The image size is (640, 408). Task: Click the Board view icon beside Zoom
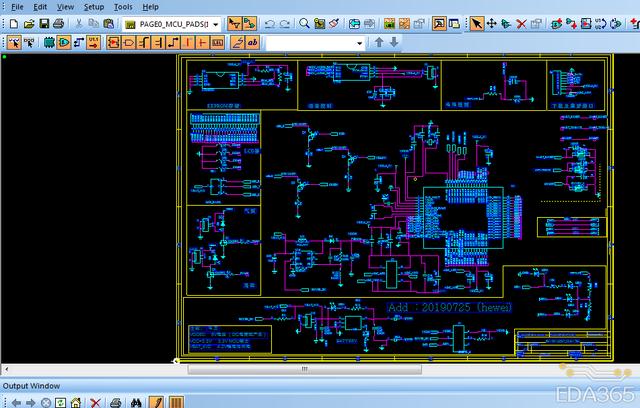pyautogui.click(x=319, y=24)
